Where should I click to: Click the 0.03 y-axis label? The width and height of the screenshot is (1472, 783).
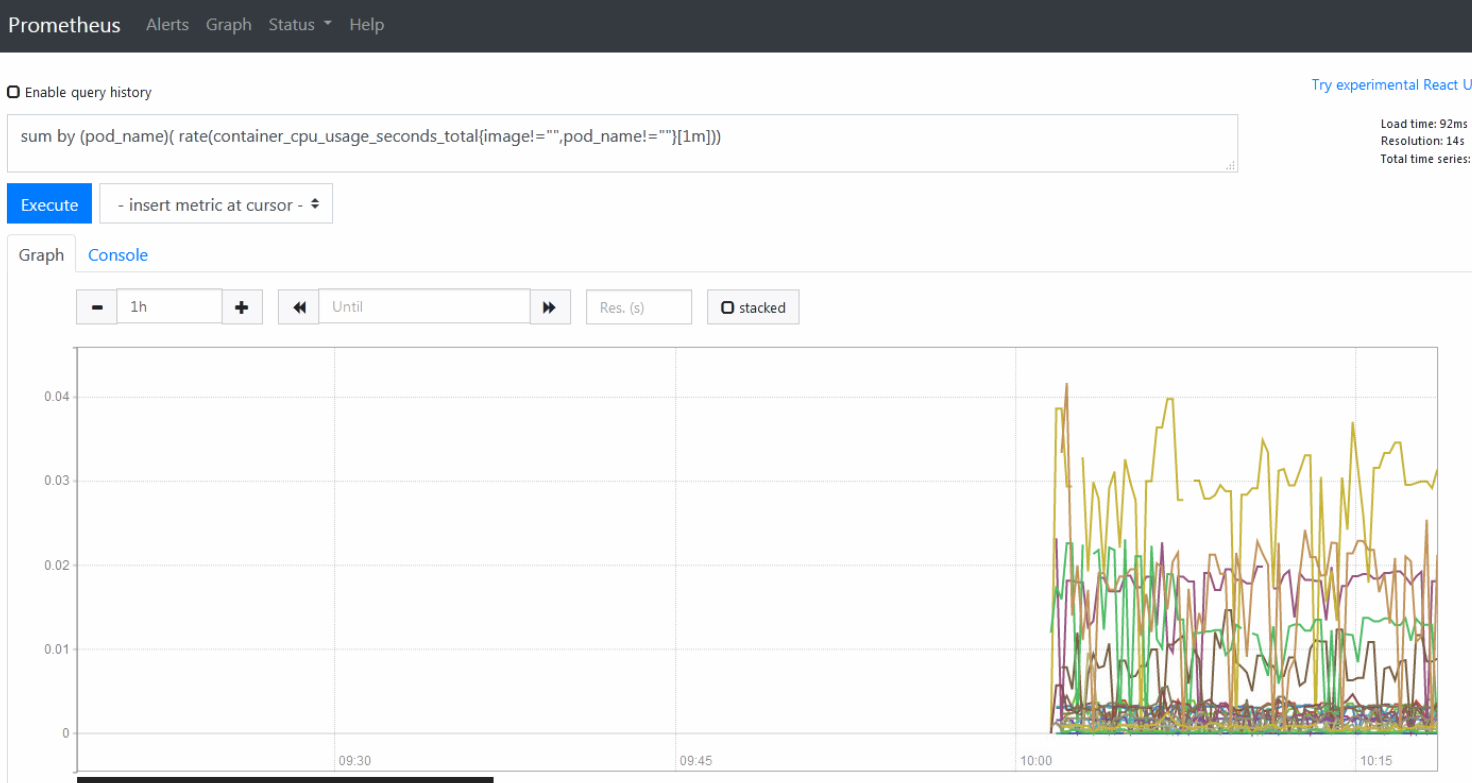pyautogui.click(x=57, y=481)
